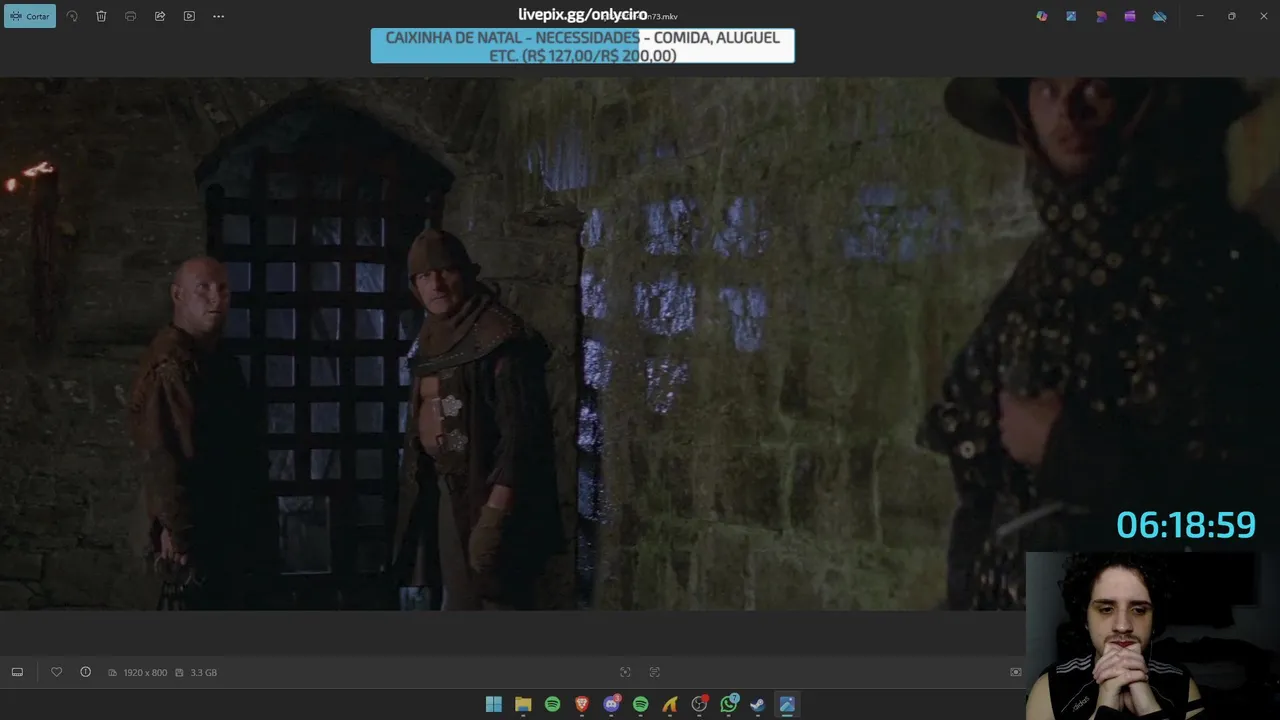The image size is (1280, 720).
Task: Open the Photos edit-image icon in the title bar
Action: click(1071, 16)
